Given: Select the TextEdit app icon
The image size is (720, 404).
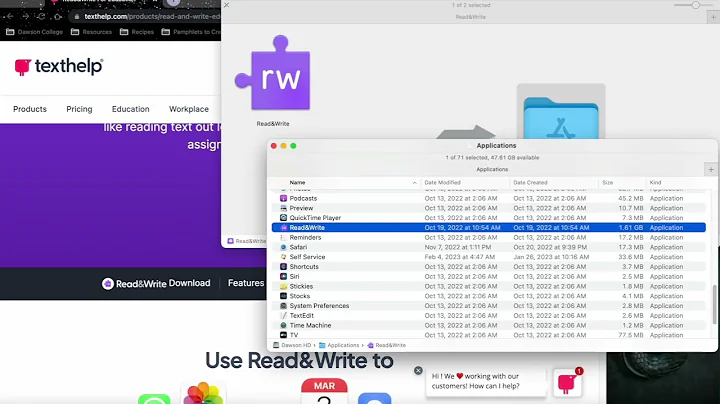Looking at the screenshot, I should [x=283, y=315].
